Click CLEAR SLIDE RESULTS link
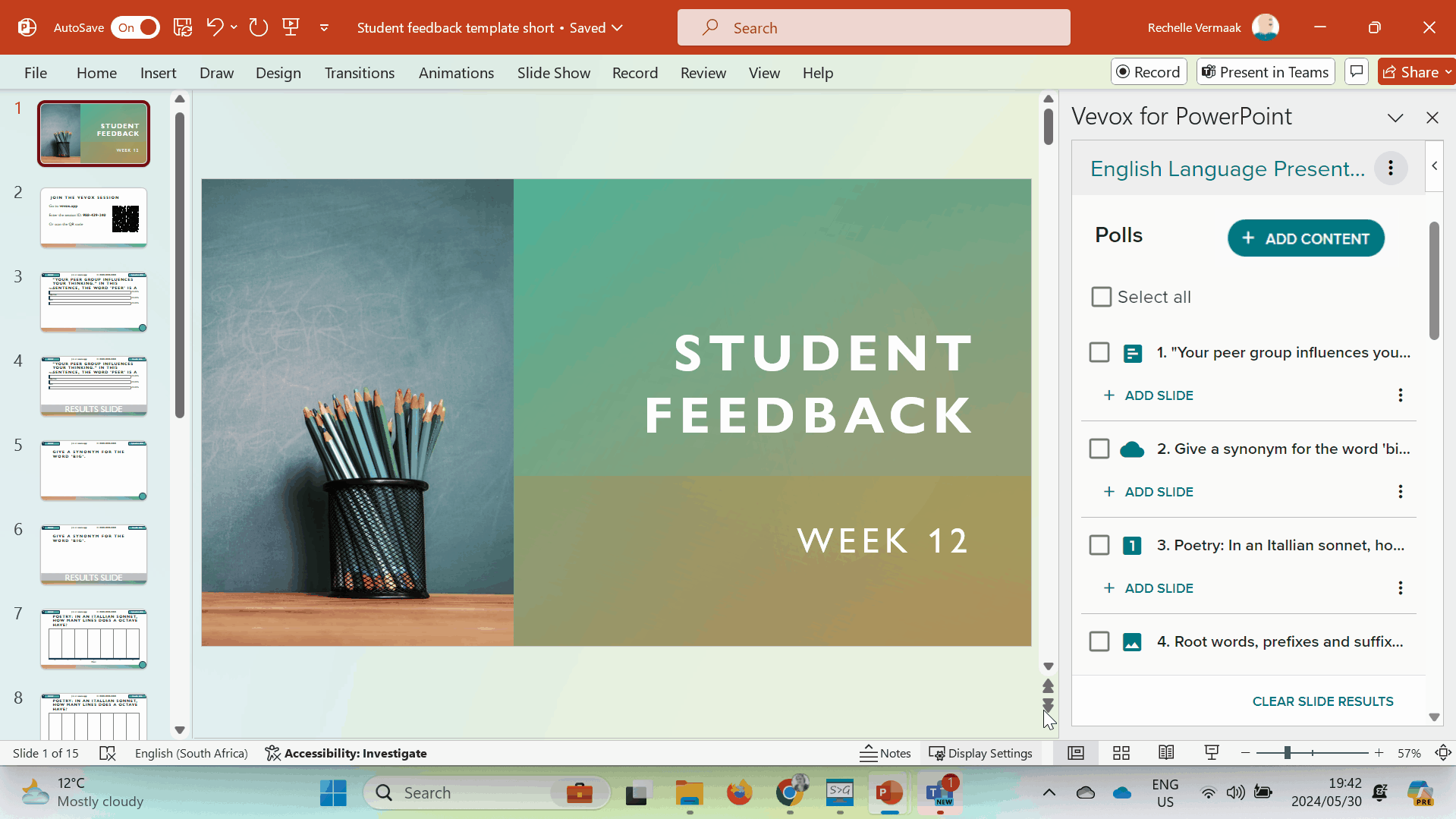This screenshot has width=1456, height=819. [1322, 701]
